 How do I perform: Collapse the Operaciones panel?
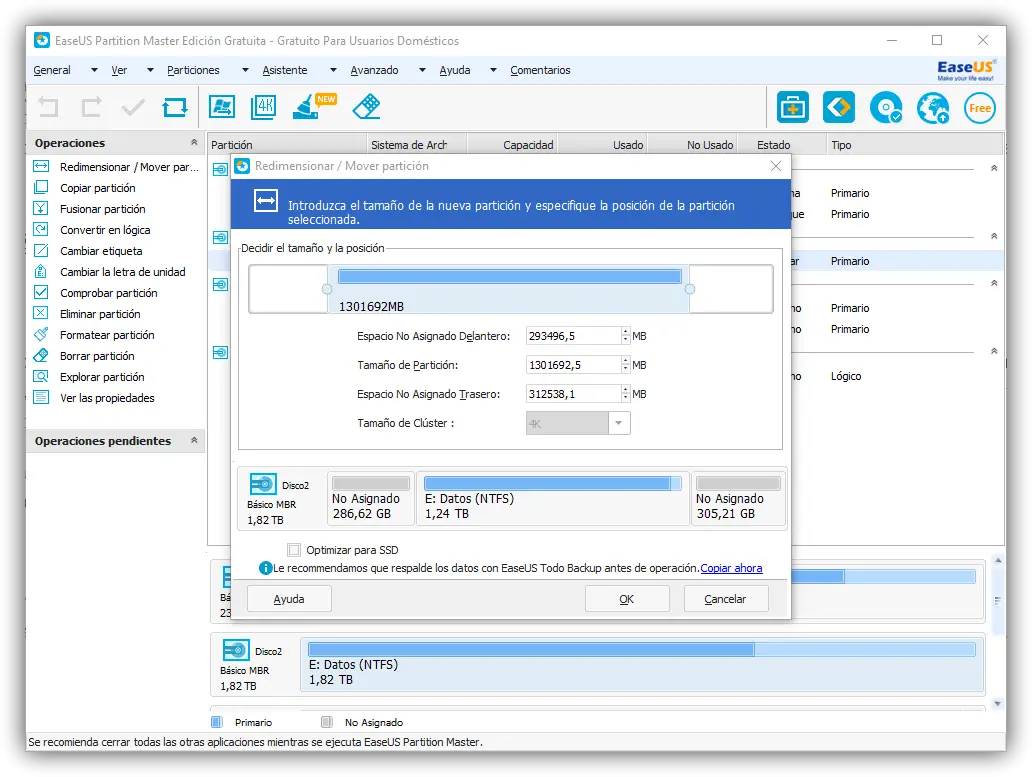[194, 143]
